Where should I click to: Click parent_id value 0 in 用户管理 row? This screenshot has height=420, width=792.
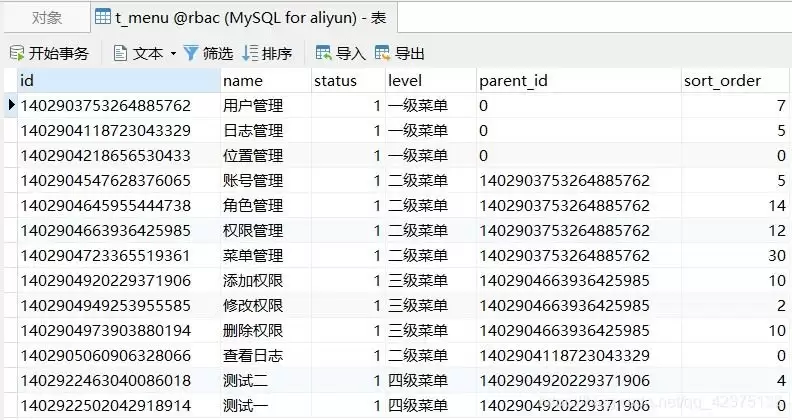click(x=483, y=106)
